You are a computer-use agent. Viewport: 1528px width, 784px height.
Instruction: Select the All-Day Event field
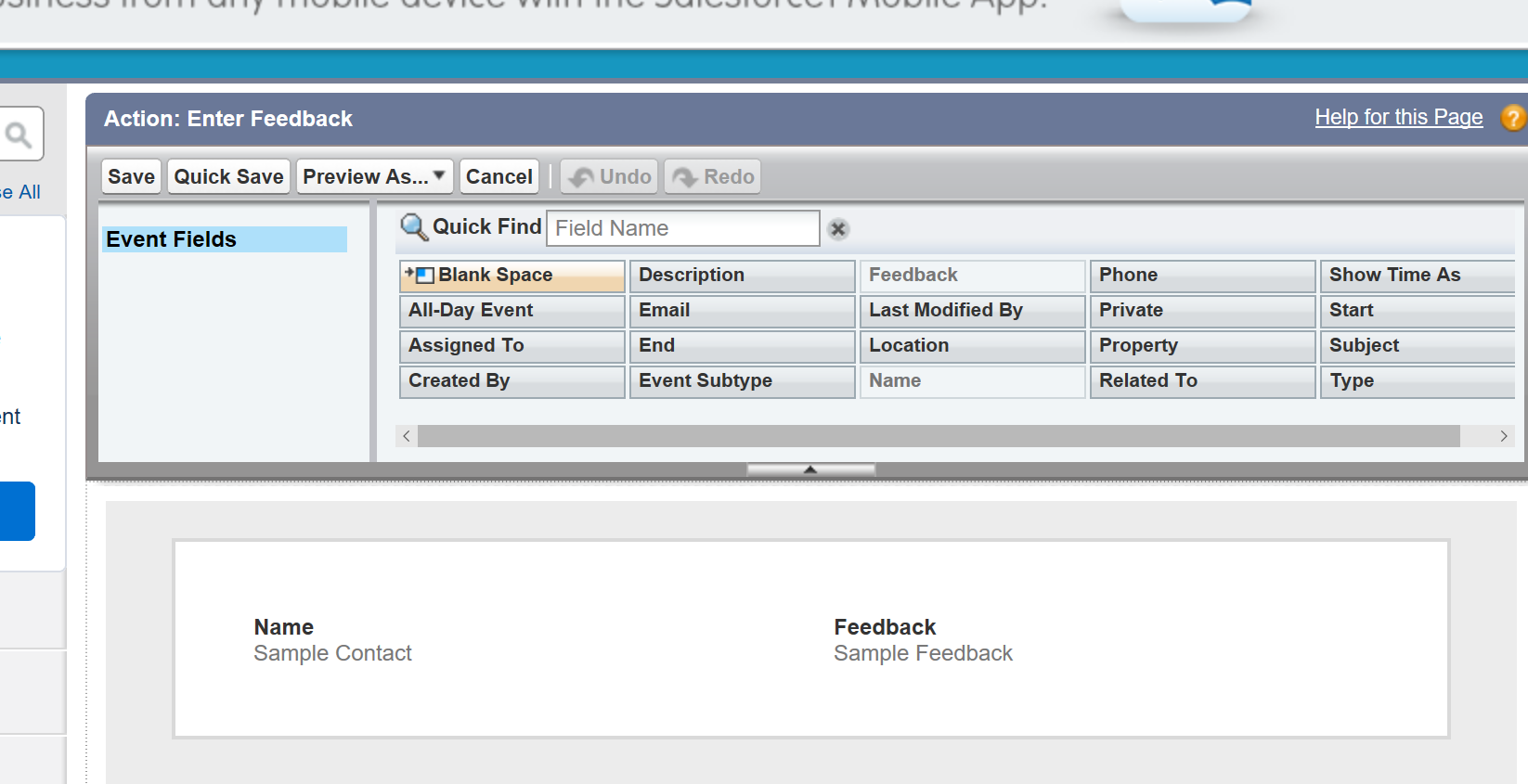click(512, 311)
